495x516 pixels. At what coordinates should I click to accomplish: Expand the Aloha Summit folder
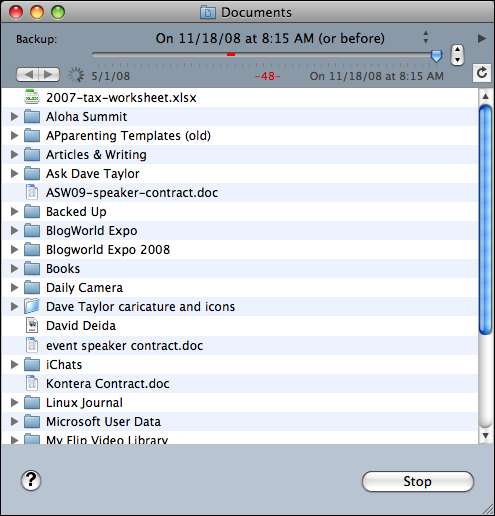14,116
